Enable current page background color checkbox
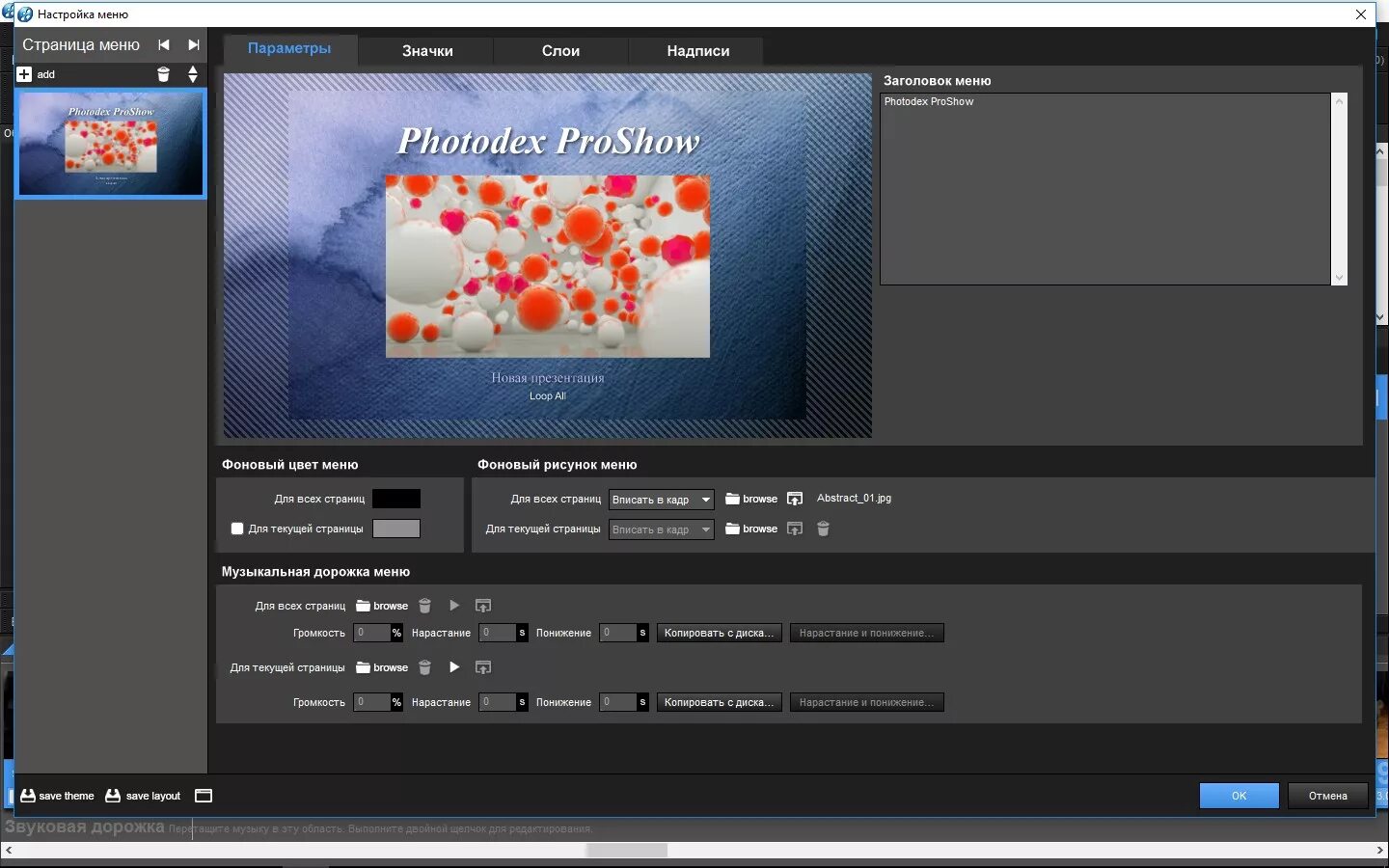 237,529
